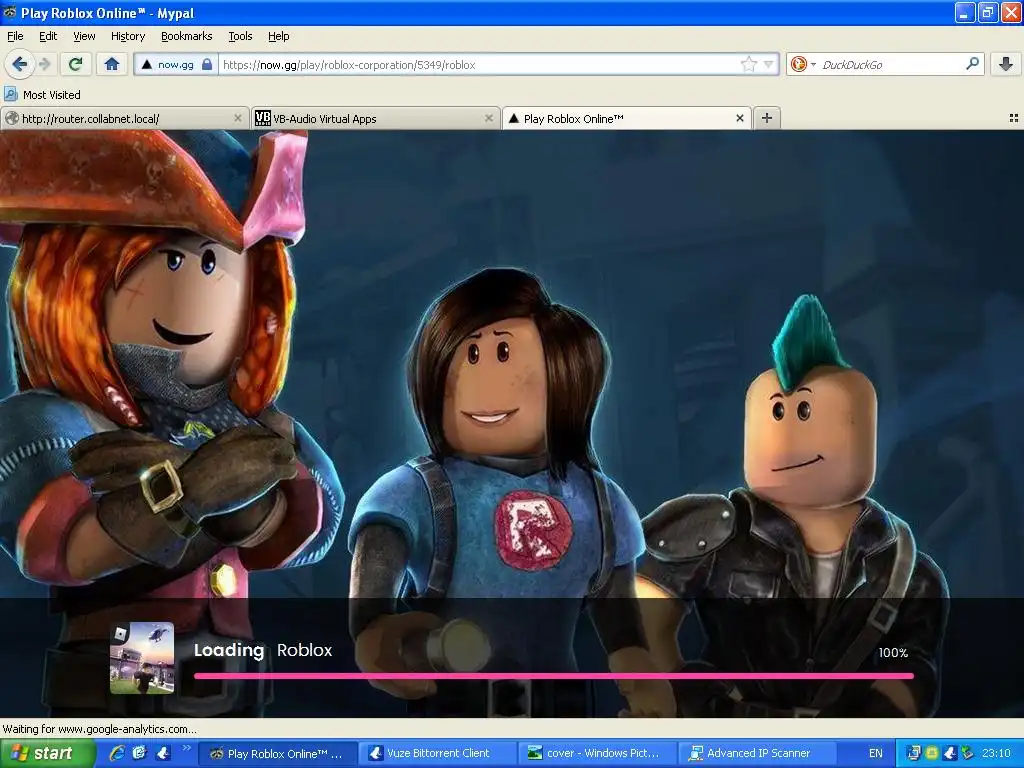
Task: Open the Most Visited bookmarks folder
Action: click(42, 95)
